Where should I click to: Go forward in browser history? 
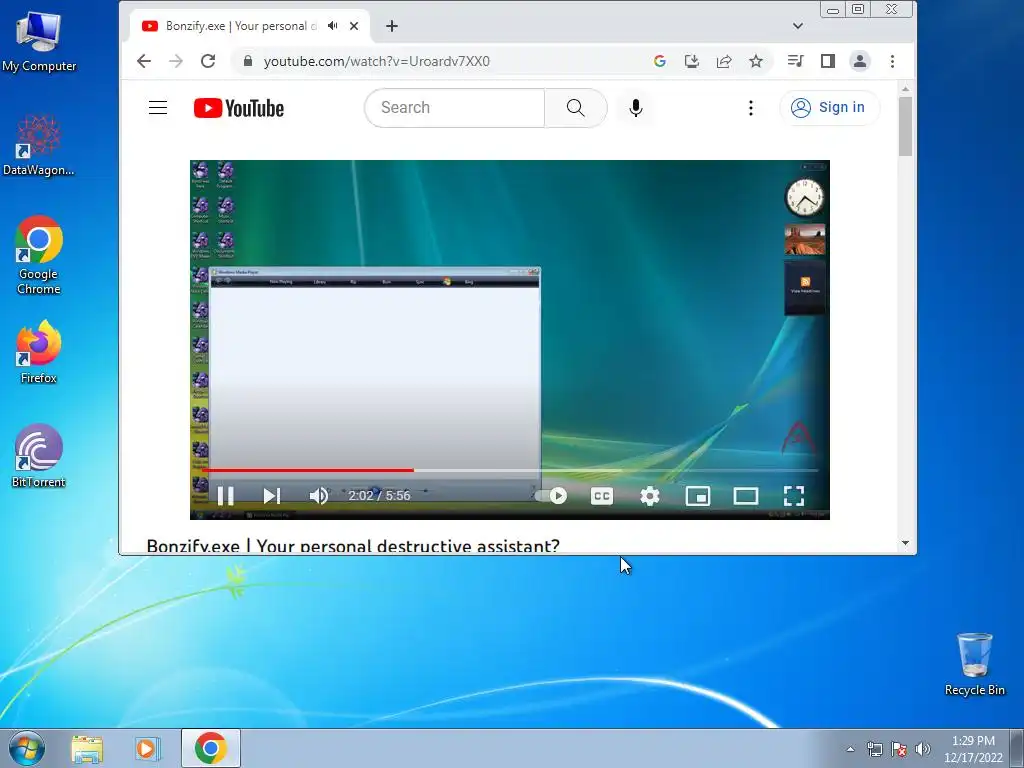(176, 61)
